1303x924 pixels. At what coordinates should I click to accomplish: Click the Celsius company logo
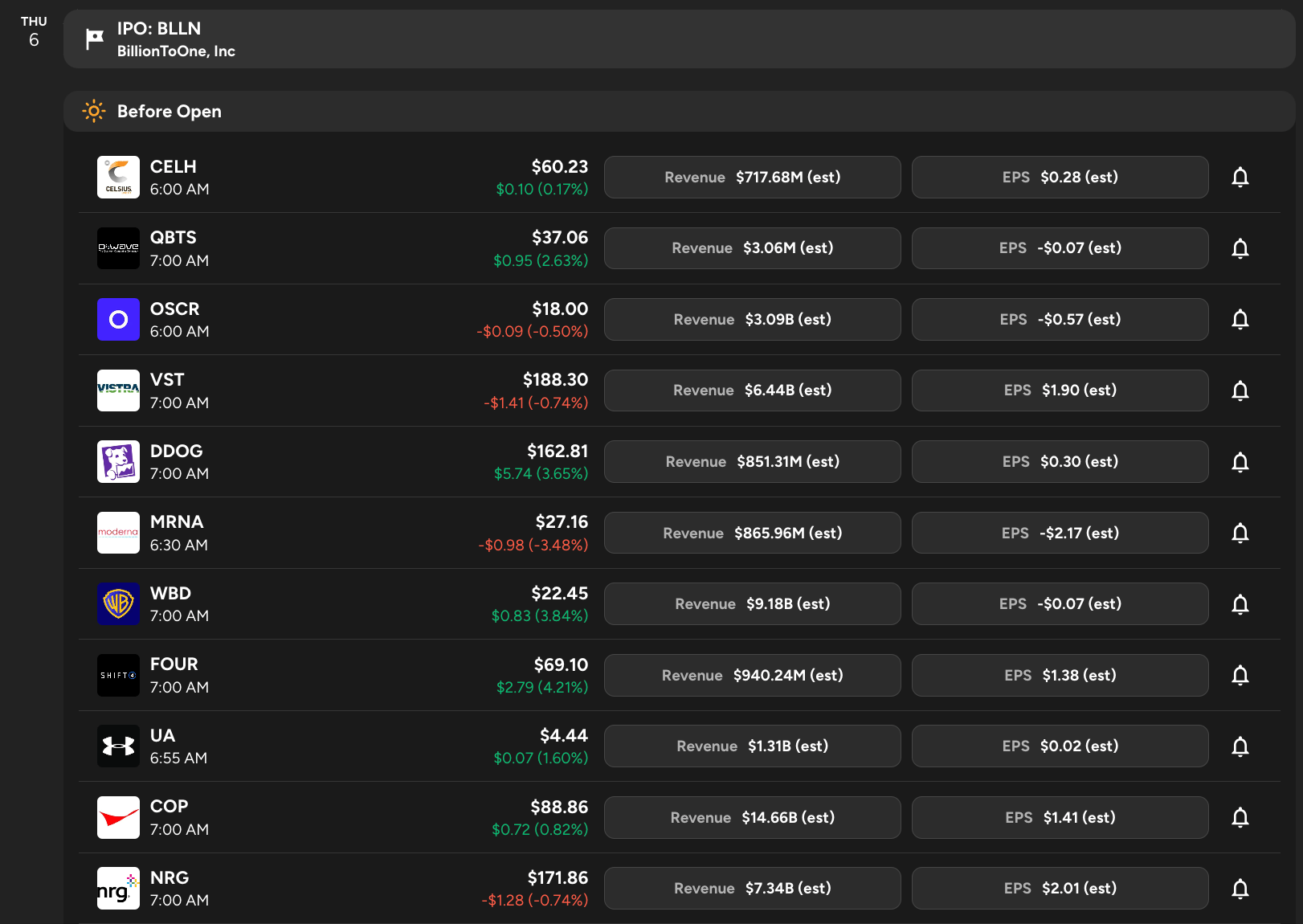pyautogui.click(x=118, y=178)
